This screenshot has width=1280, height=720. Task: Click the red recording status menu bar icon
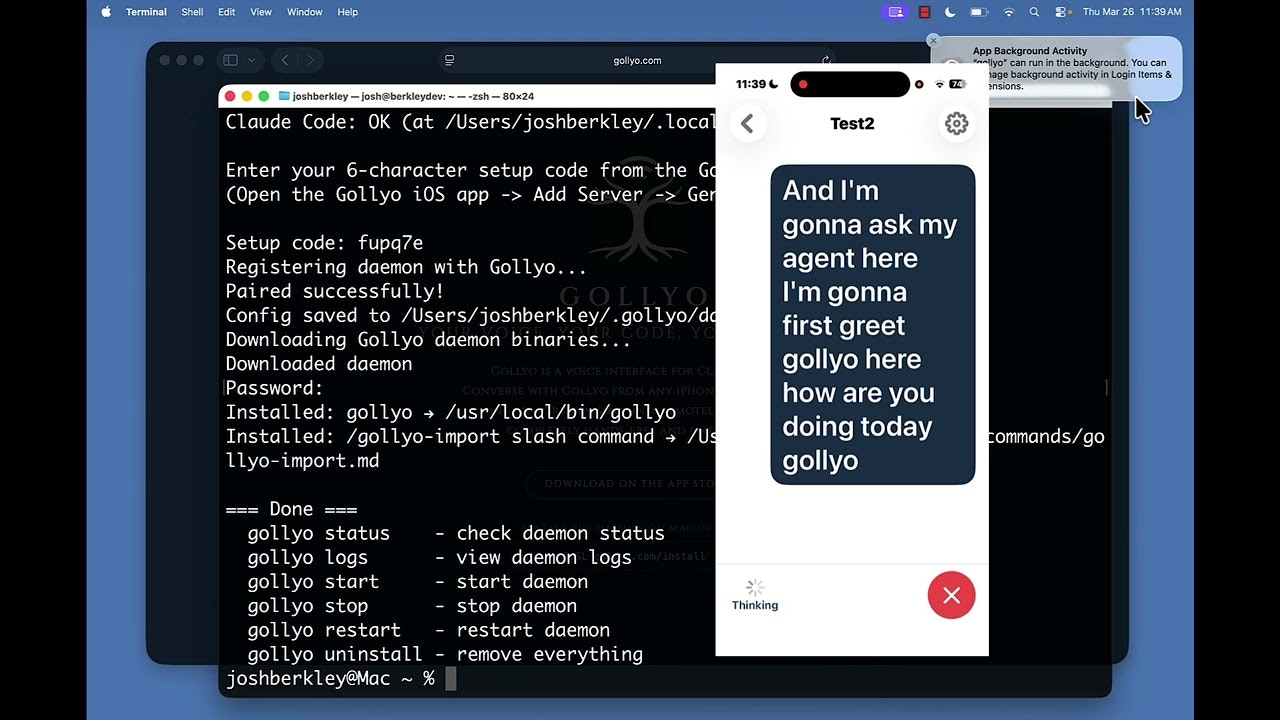click(x=925, y=12)
